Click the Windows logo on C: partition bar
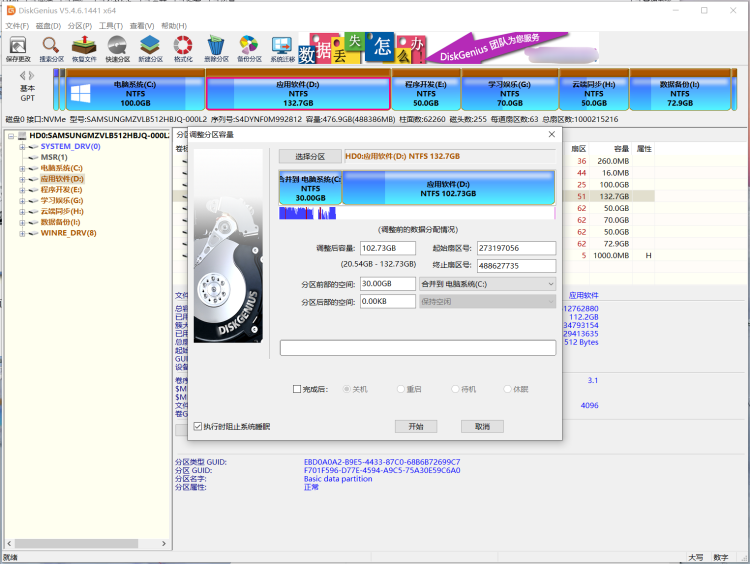This screenshot has width=750, height=564. [x=80, y=93]
